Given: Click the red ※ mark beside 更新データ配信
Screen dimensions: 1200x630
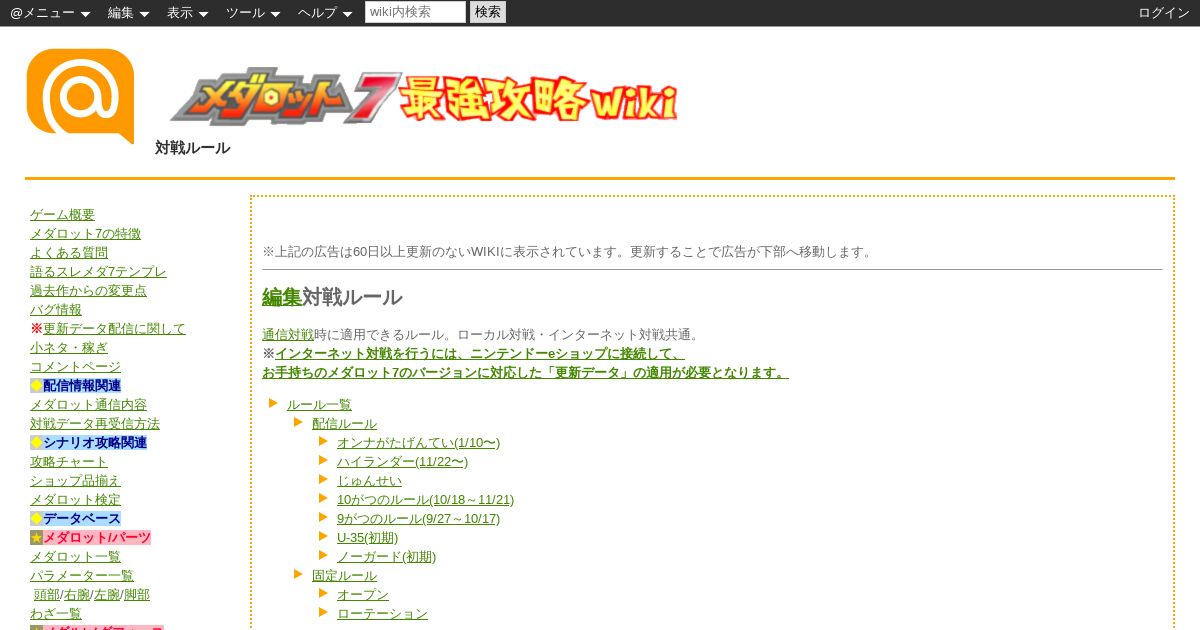Looking at the screenshot, I should (36, 329).
